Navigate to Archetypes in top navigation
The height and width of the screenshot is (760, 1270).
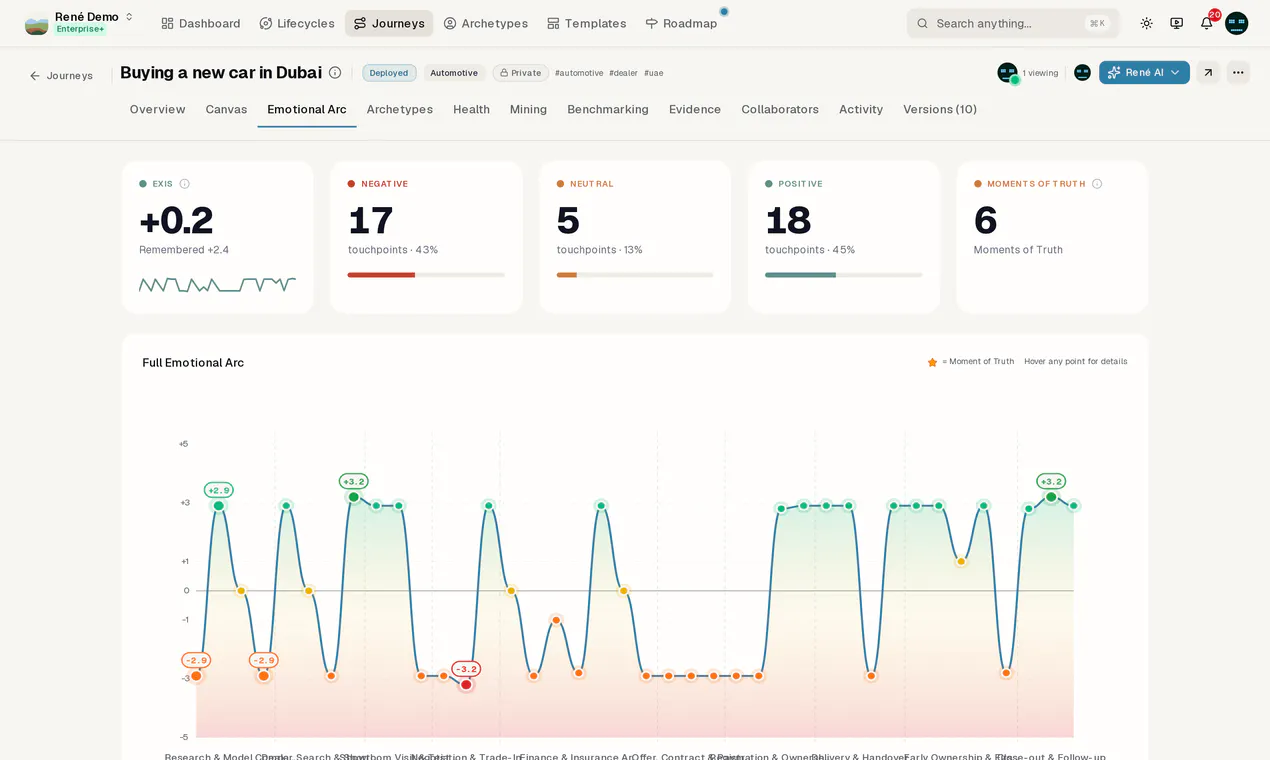[x=485, y=23]
